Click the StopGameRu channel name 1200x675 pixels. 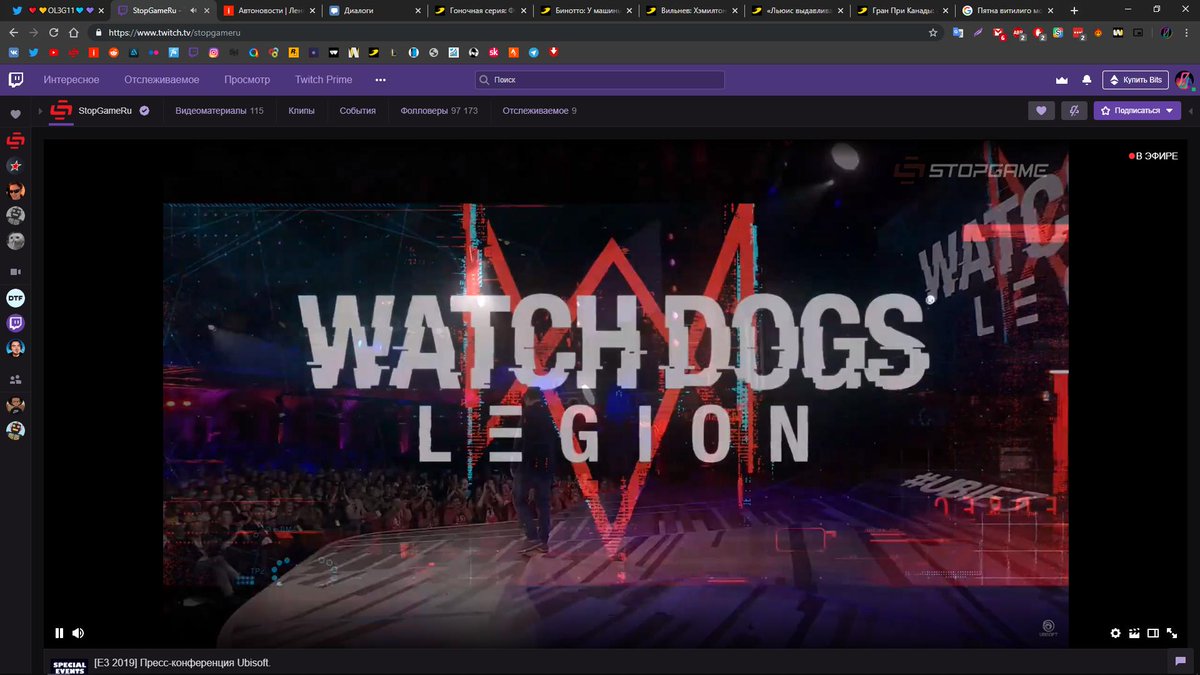pos(106,110)
